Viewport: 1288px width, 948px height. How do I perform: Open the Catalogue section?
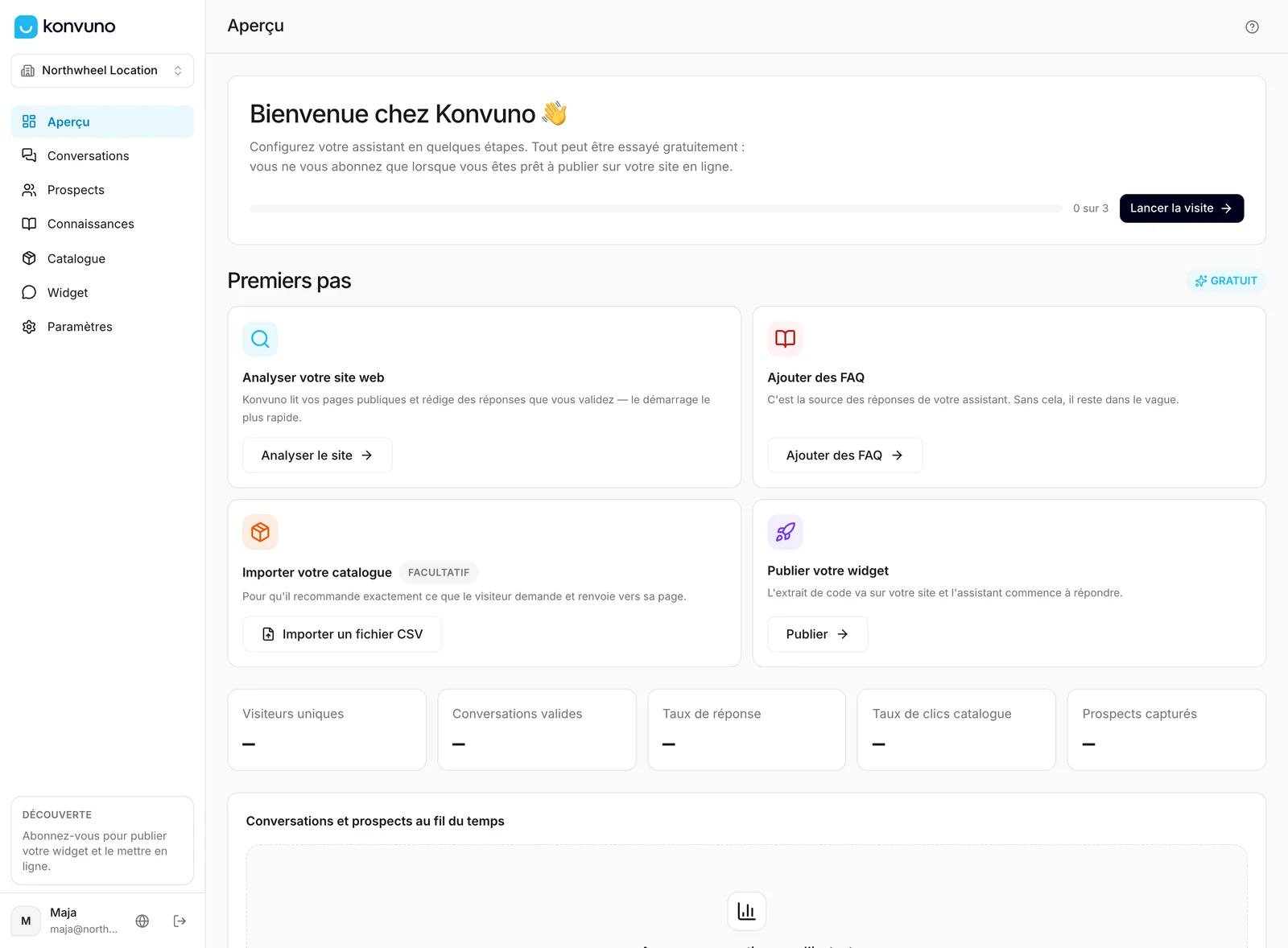(102, 258)
